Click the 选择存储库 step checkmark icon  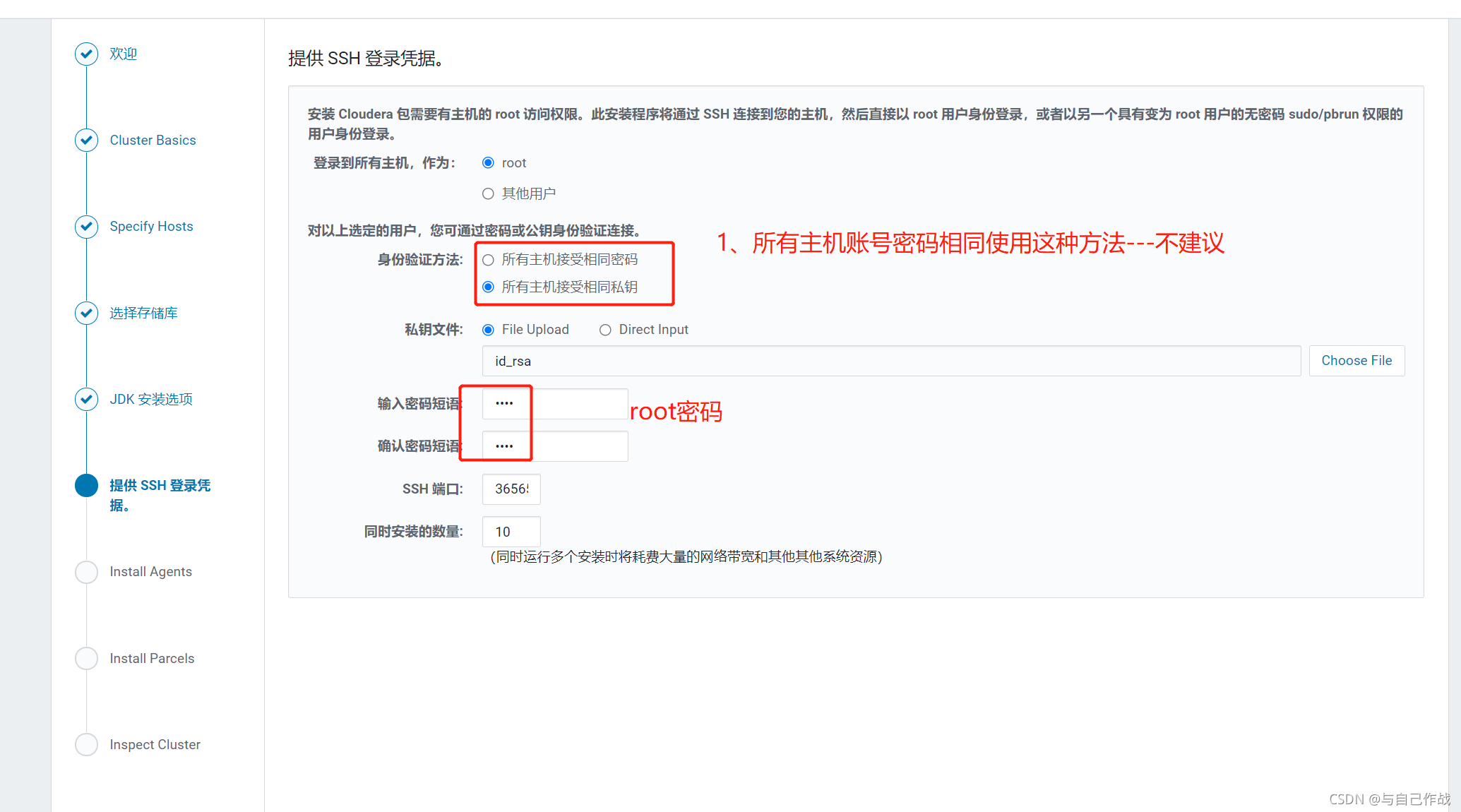tap(86, 313)
